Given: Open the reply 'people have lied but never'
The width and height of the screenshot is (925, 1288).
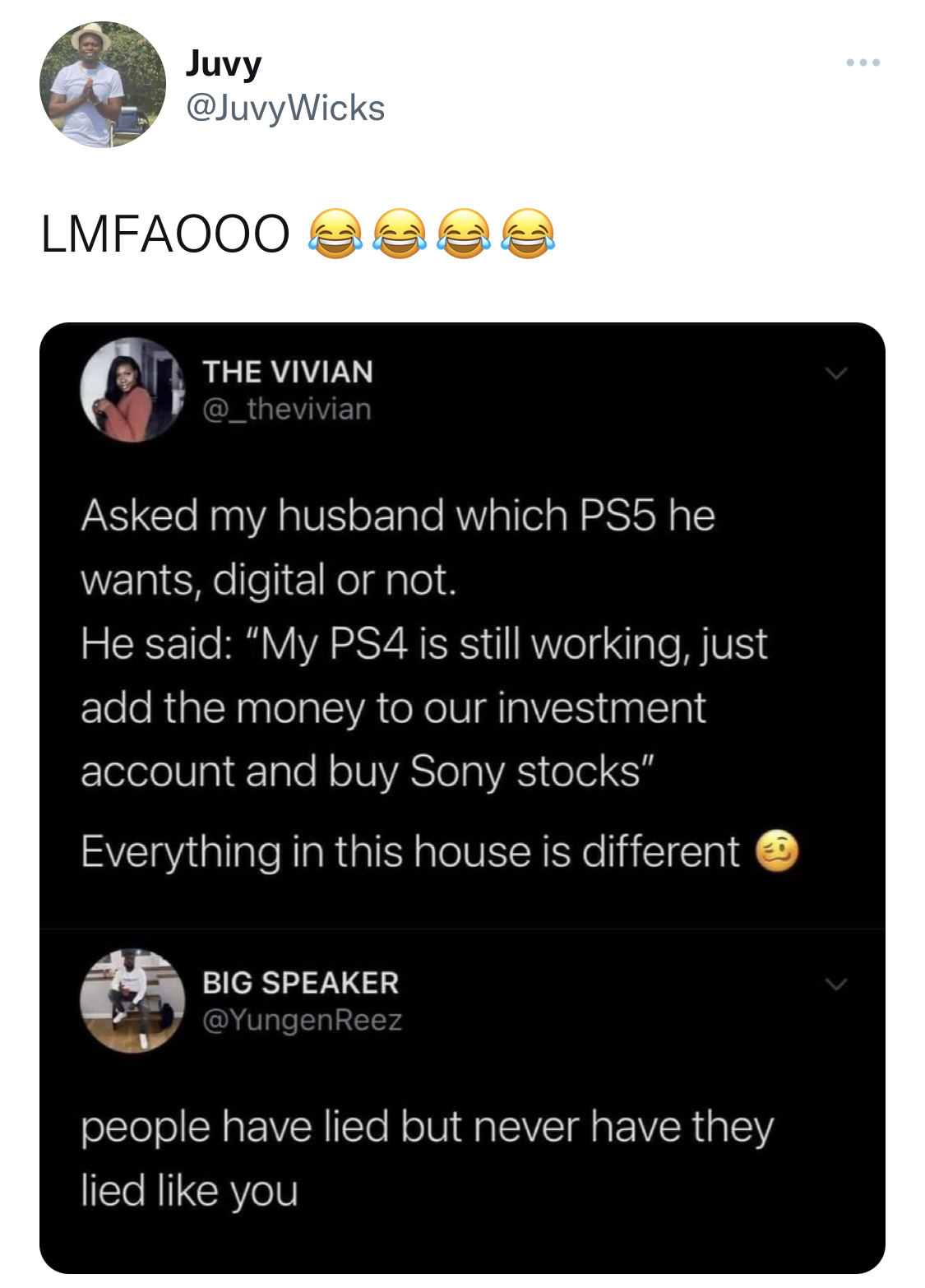Looking at the screenshot, I should [427, 1158].
